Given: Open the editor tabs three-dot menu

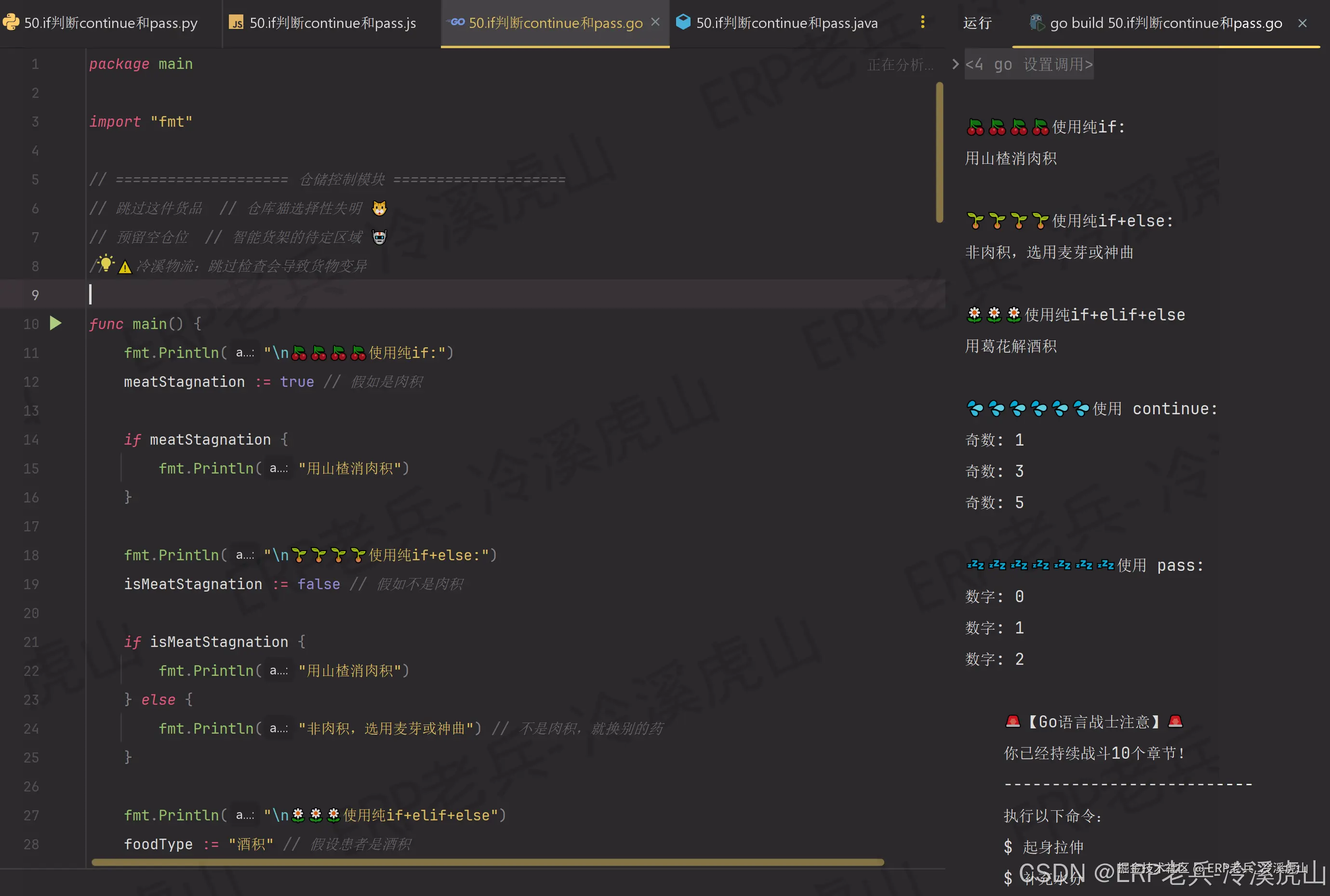Looking at the screenshot, I should click(922, 22).
